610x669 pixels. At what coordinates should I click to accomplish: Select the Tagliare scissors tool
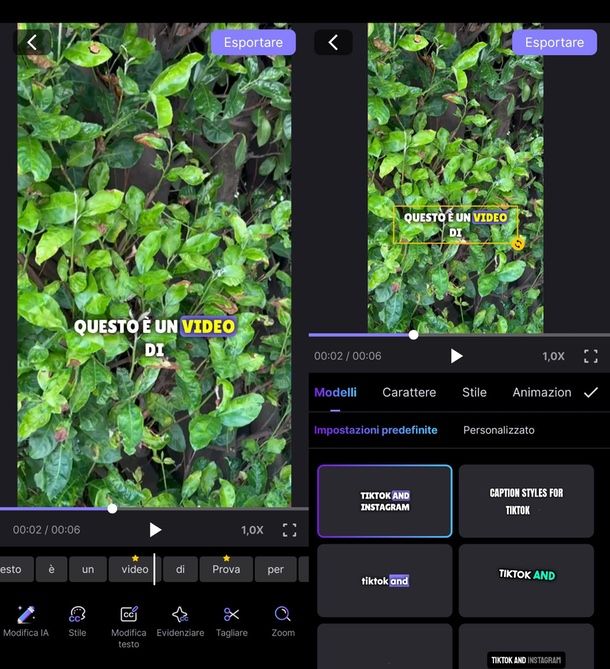[232, 622]
